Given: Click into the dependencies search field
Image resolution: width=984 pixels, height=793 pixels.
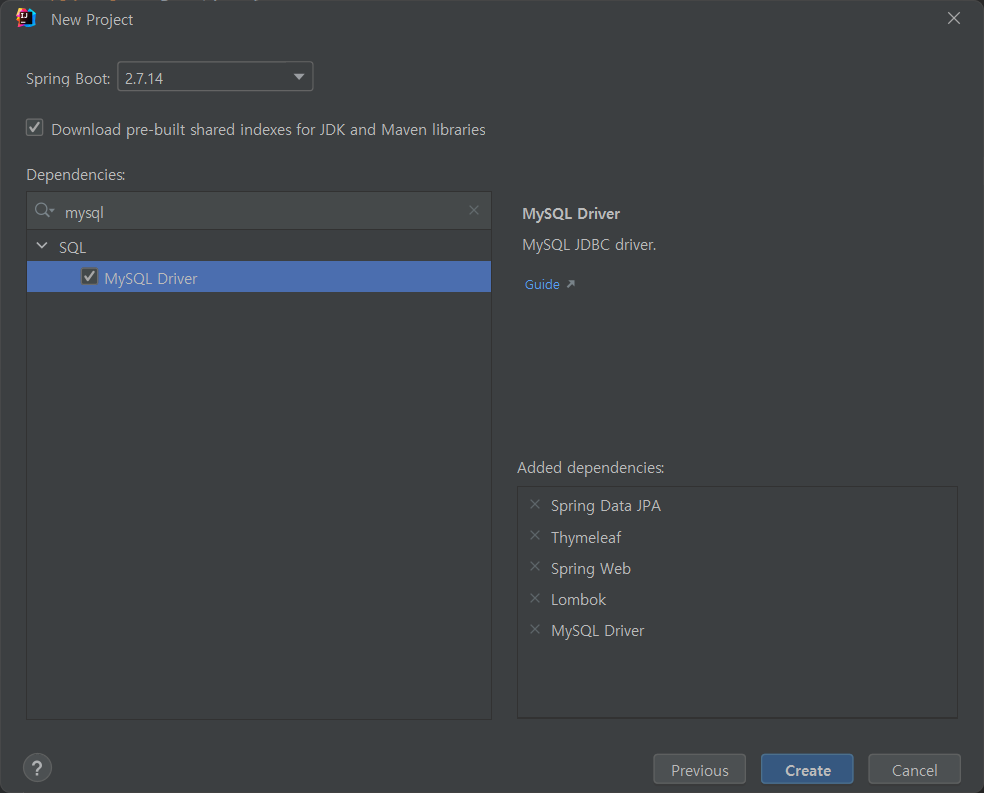Looking at the screenshot, I should click(259, 211).
